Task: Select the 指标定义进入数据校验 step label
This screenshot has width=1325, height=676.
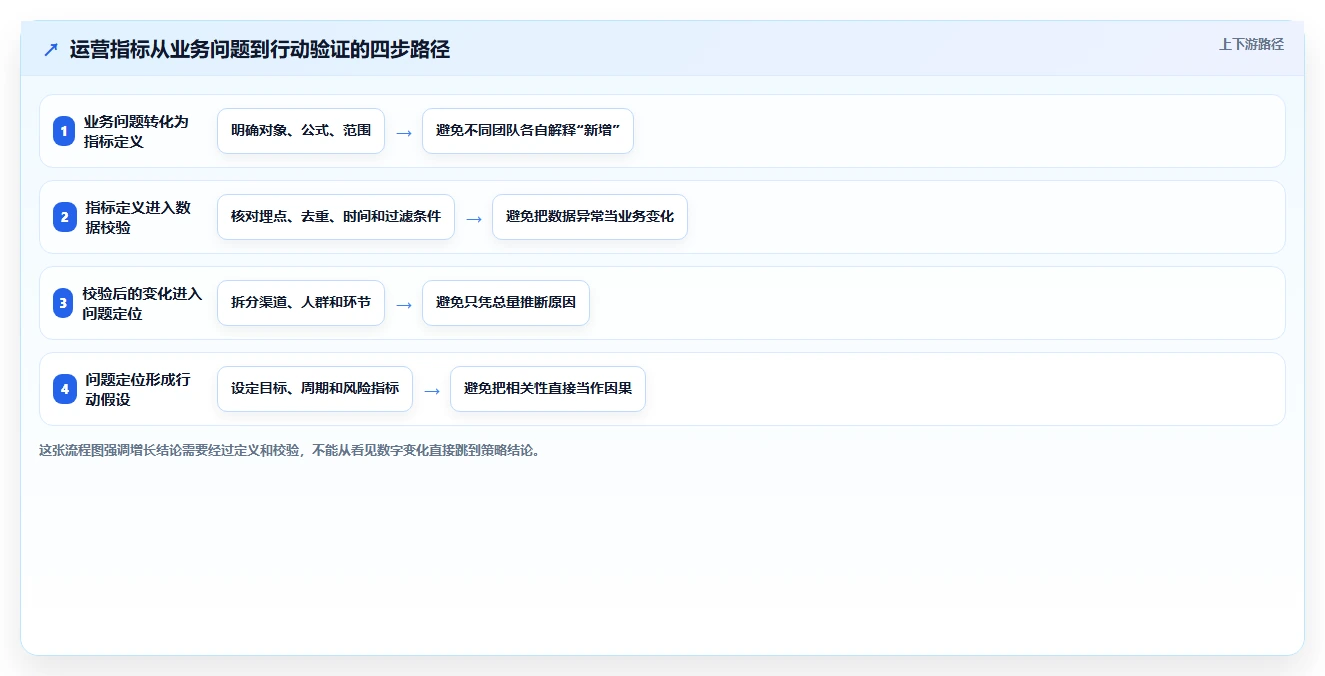Action: pyautogui.click(x=138, y=217)
